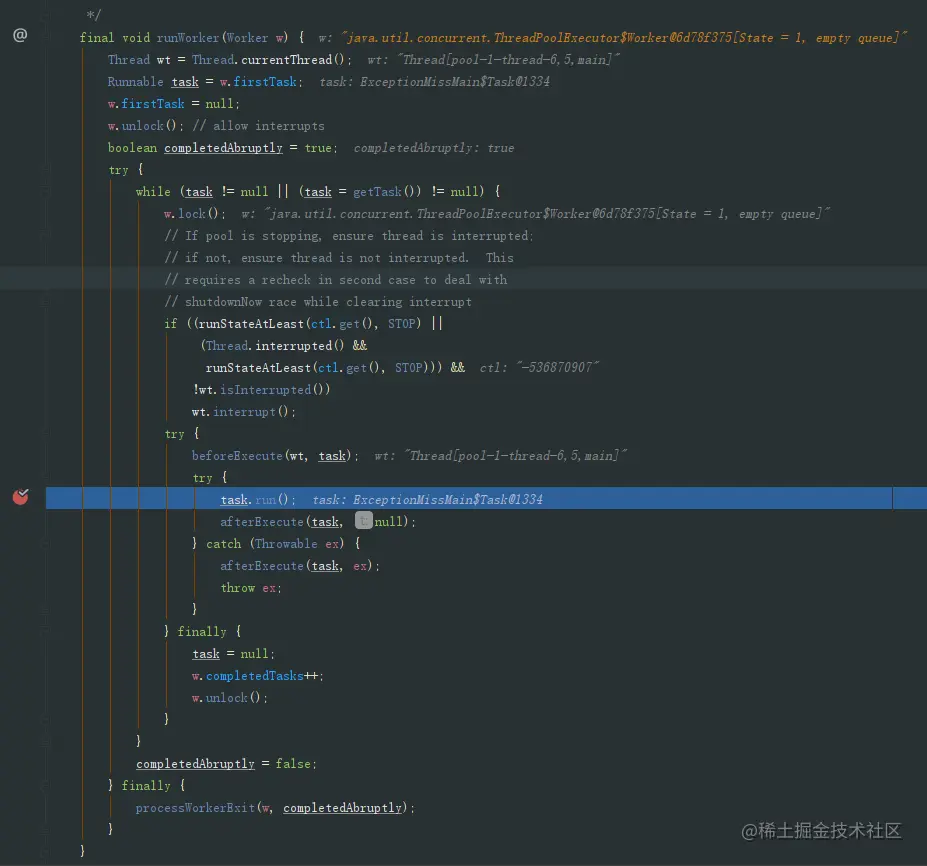Click the @ gutter icon beside runWorker
927x866 pixels.
[20, 35]
